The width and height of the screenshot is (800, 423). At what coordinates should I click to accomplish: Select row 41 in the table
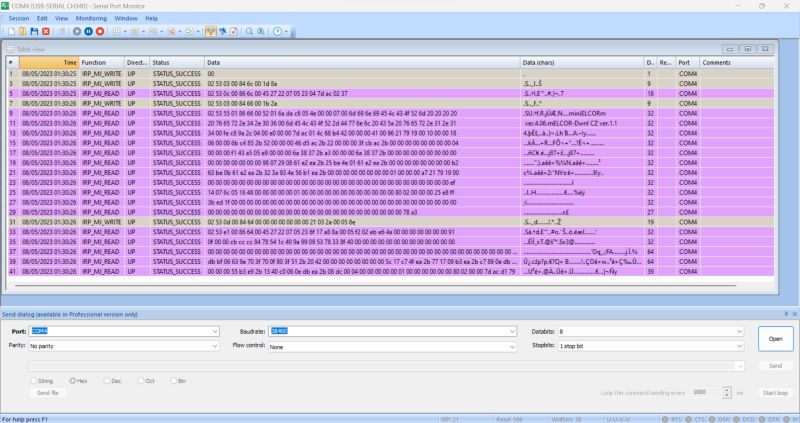point(390,271)
